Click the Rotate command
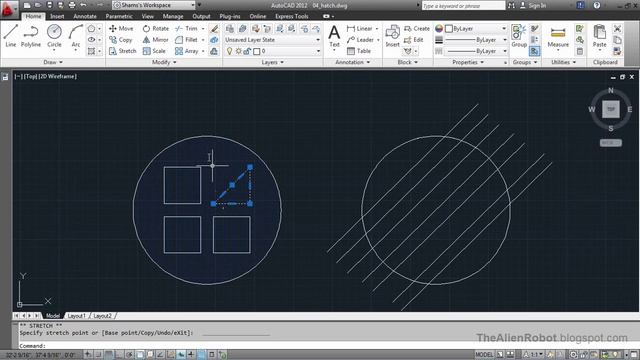640x360 pixels. coord(156,29)
